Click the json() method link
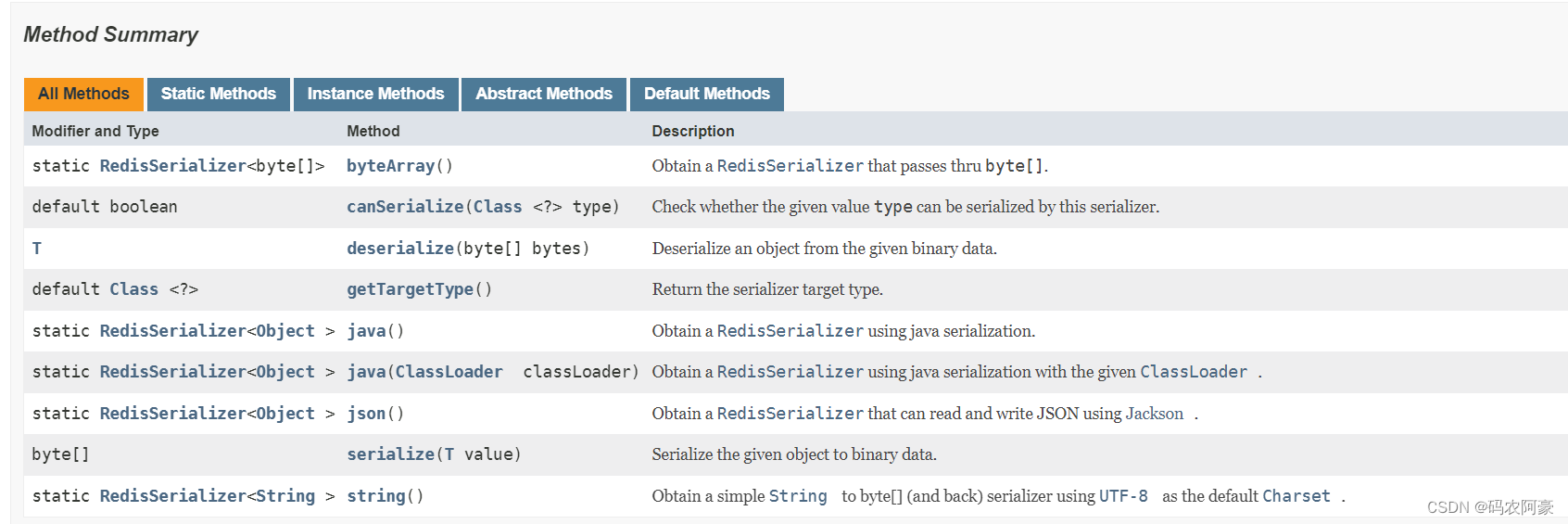This screenshot has height=524, width=1568. [x=366, y=414]
